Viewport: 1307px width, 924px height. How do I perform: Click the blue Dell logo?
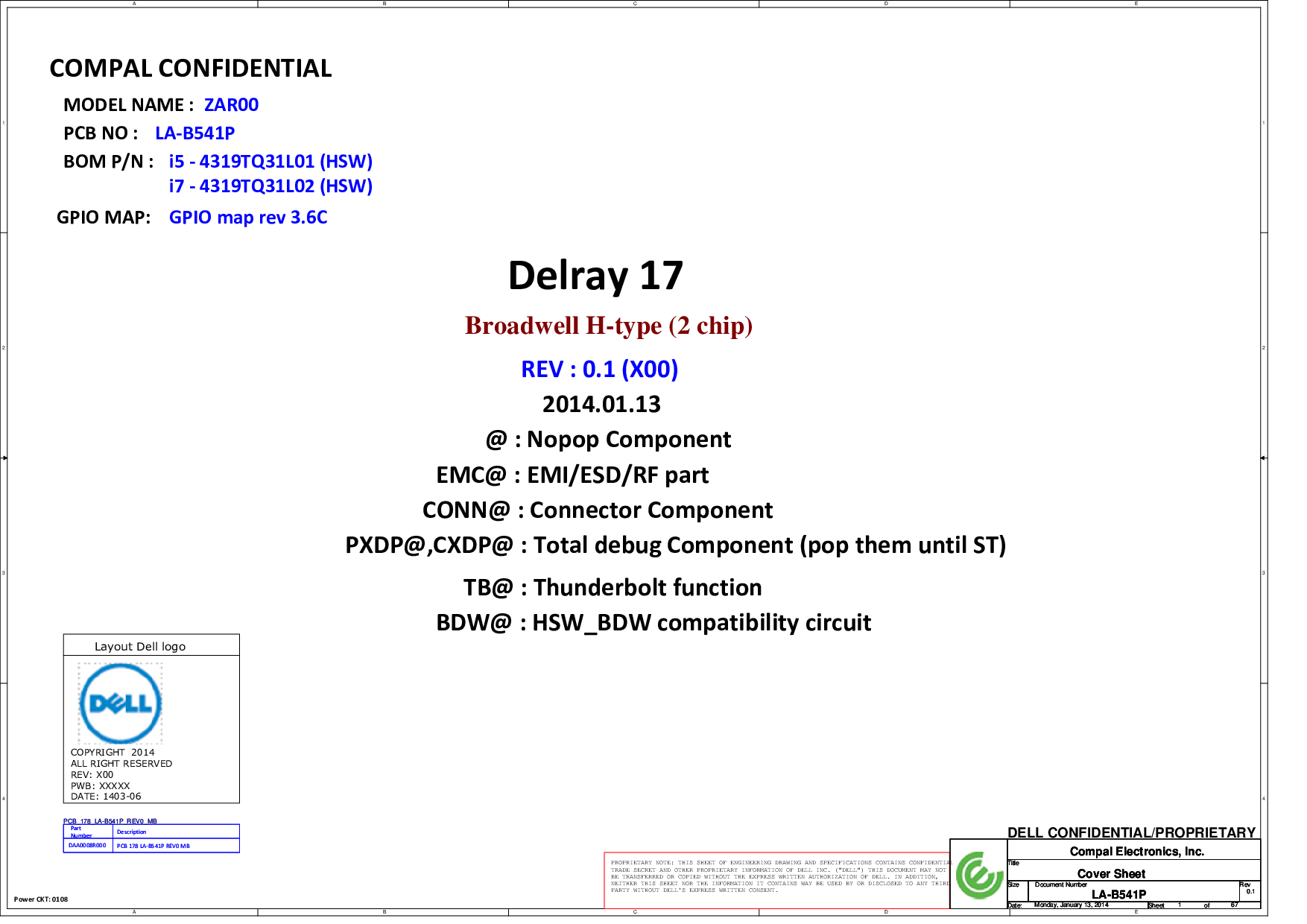tap(120, 703)
